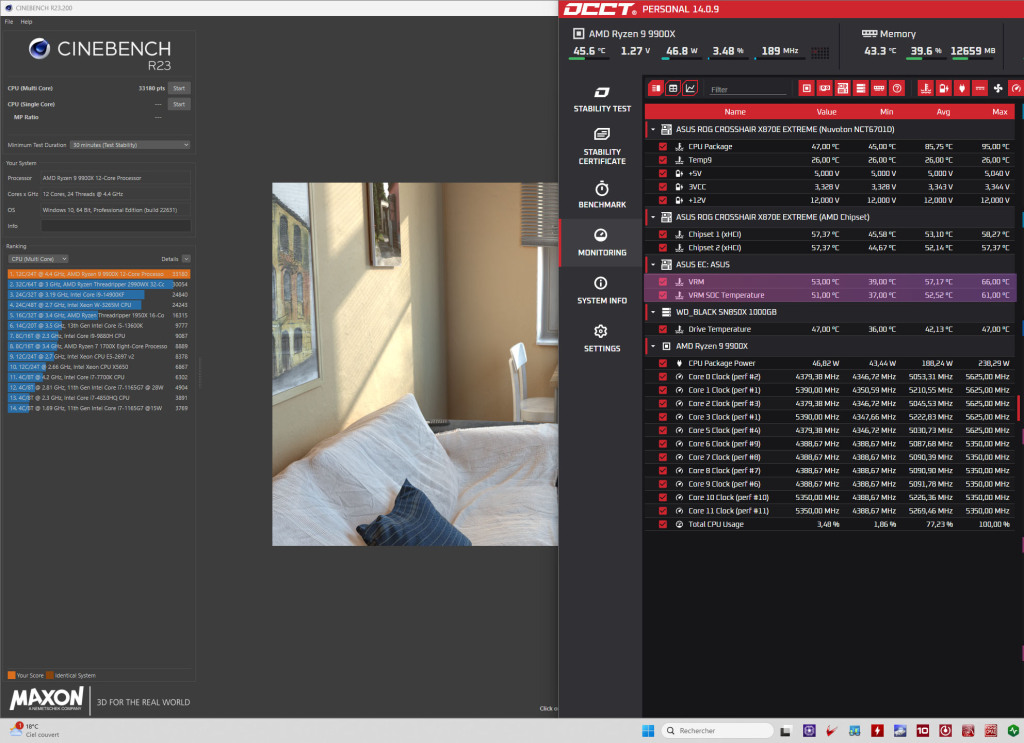Open weather widget in taskbar
1024x743 pixels.
coord(34,730)
